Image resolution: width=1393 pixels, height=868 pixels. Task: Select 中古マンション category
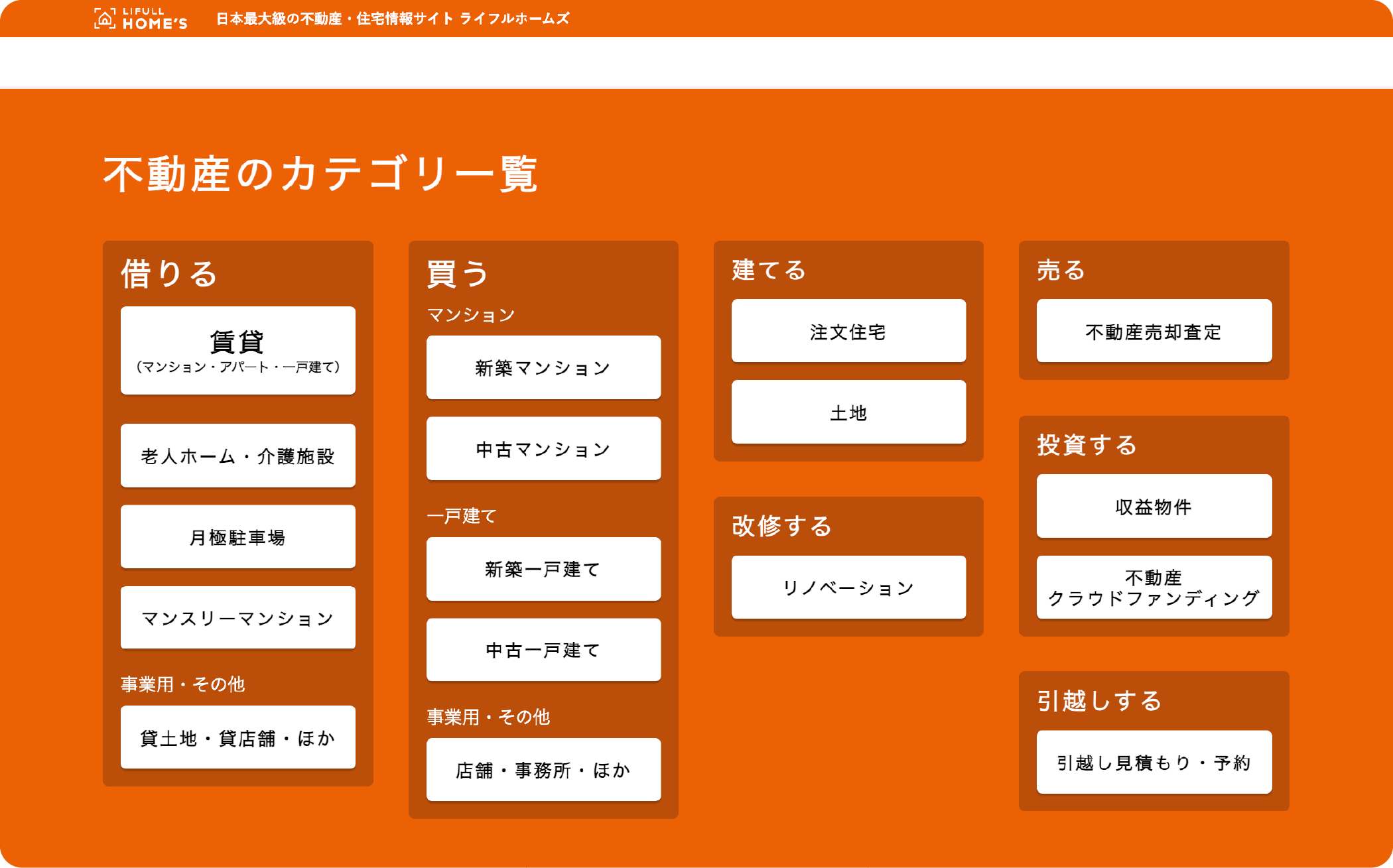543,449
